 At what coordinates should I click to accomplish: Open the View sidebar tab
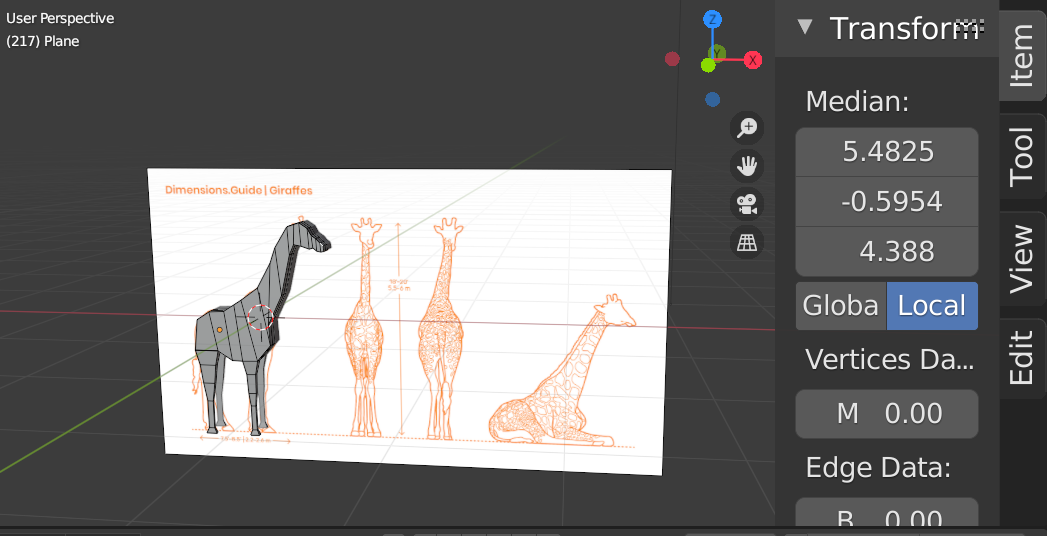tap(1022, 260)
